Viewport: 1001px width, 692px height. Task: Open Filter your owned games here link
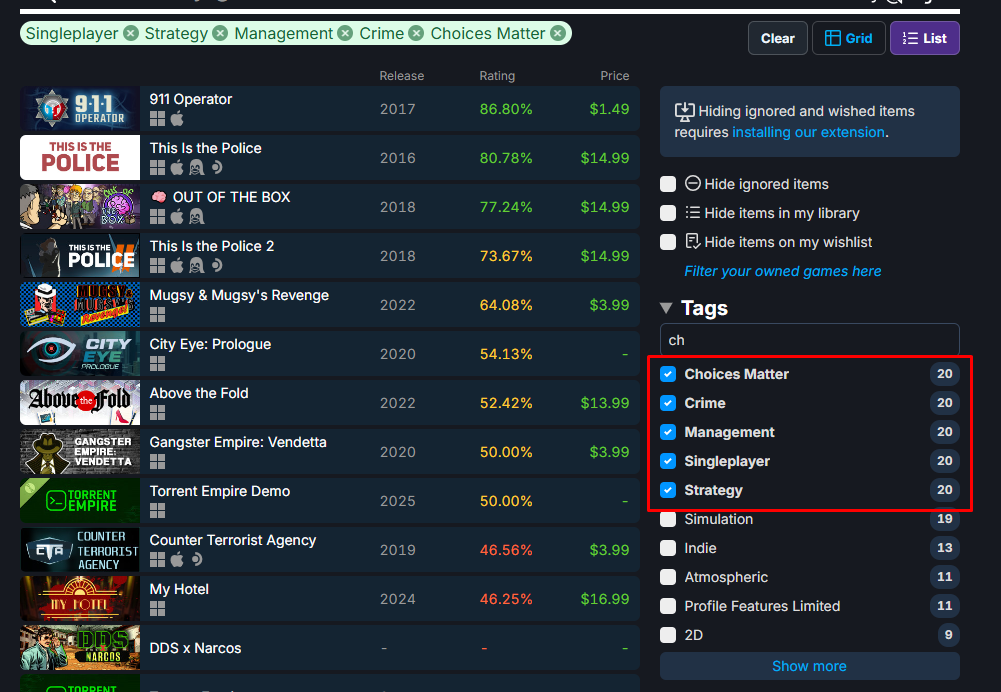tap(783, 271)
